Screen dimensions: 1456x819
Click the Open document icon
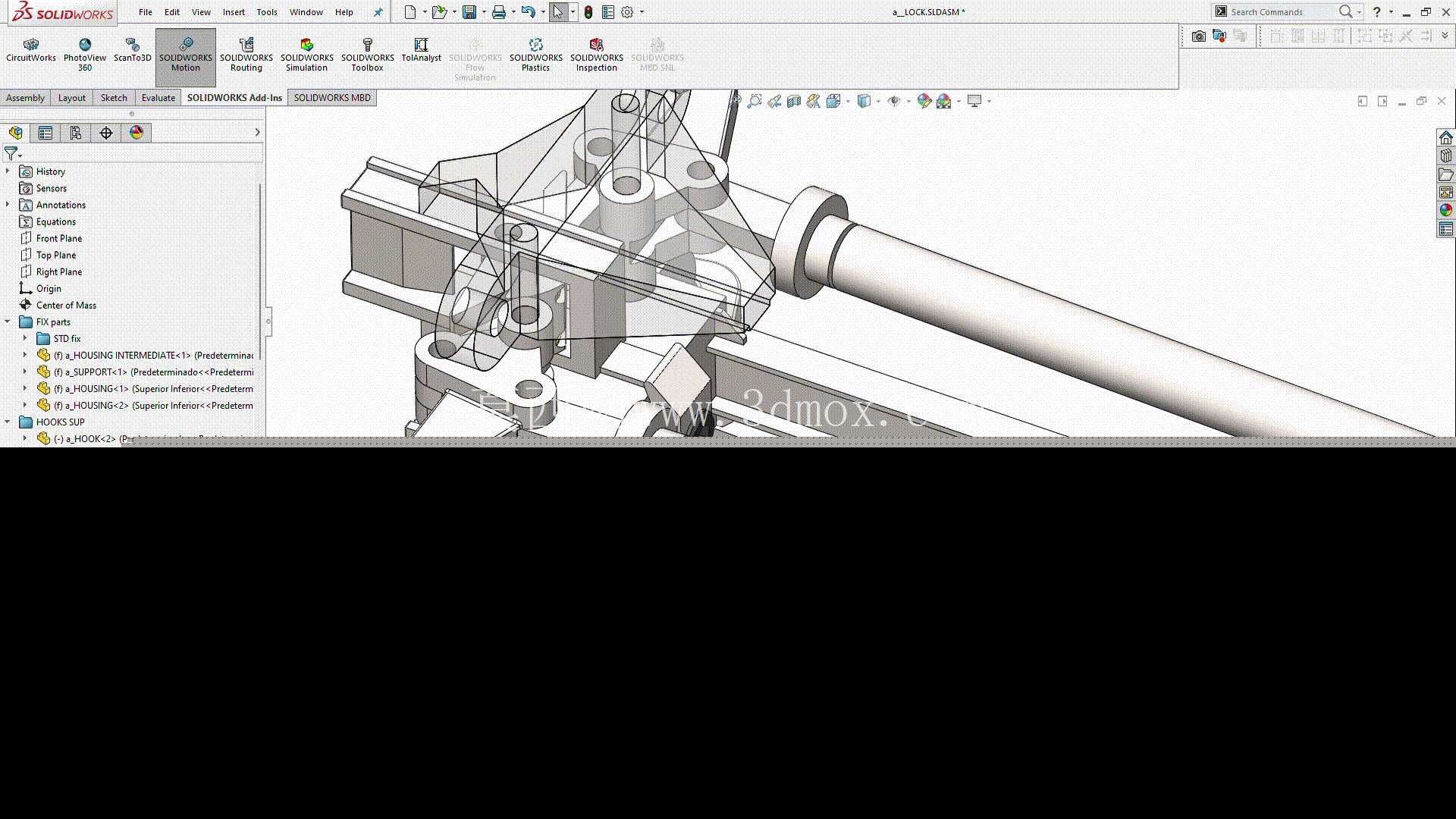click(x=439, y=12)
